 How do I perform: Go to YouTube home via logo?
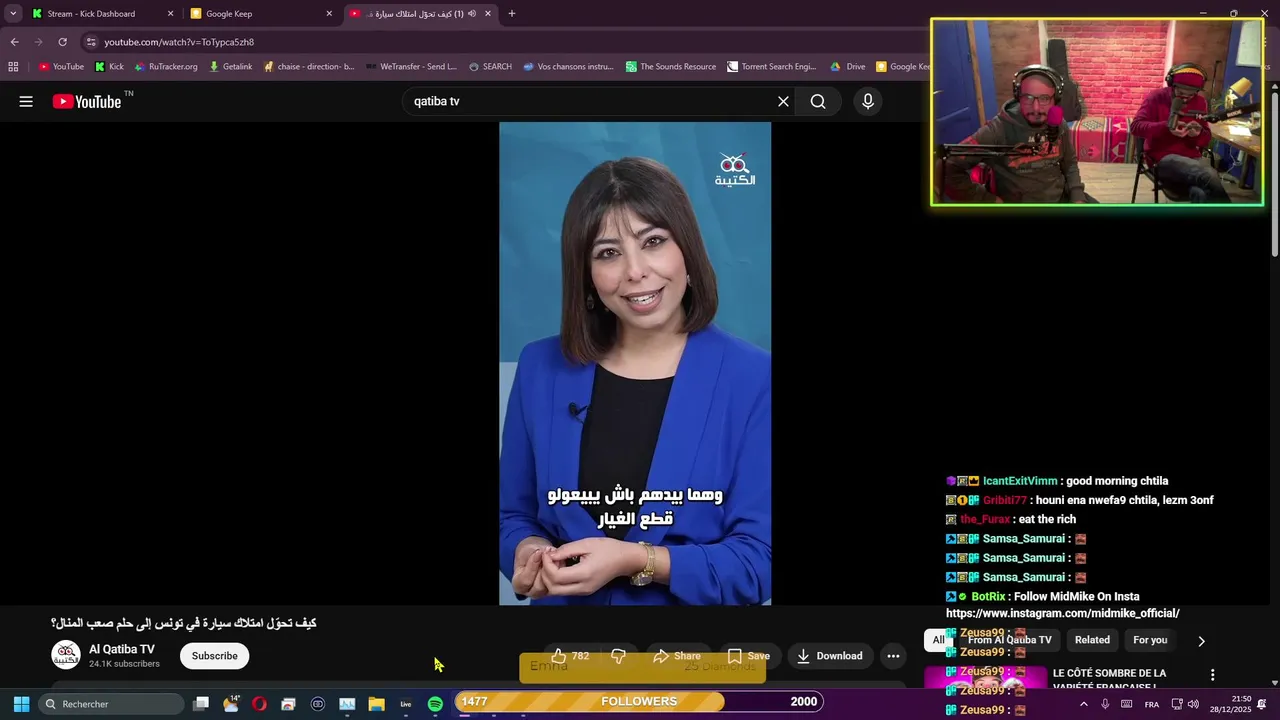(87, 101)
